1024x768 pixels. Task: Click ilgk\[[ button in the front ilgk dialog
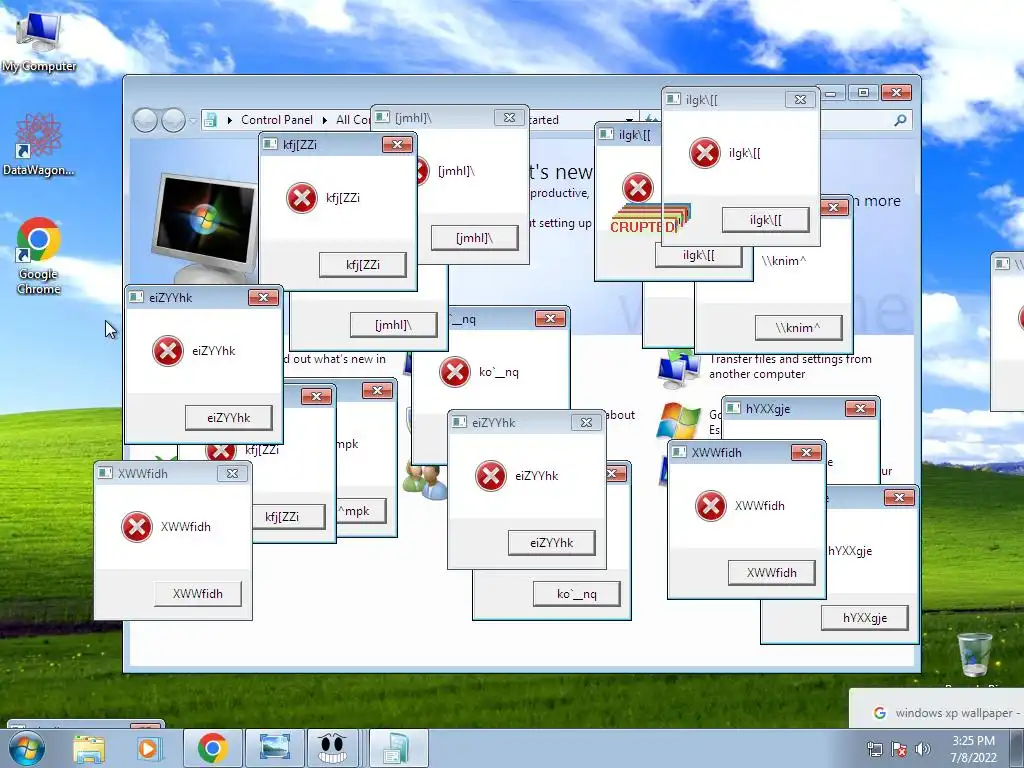(765, 220)
